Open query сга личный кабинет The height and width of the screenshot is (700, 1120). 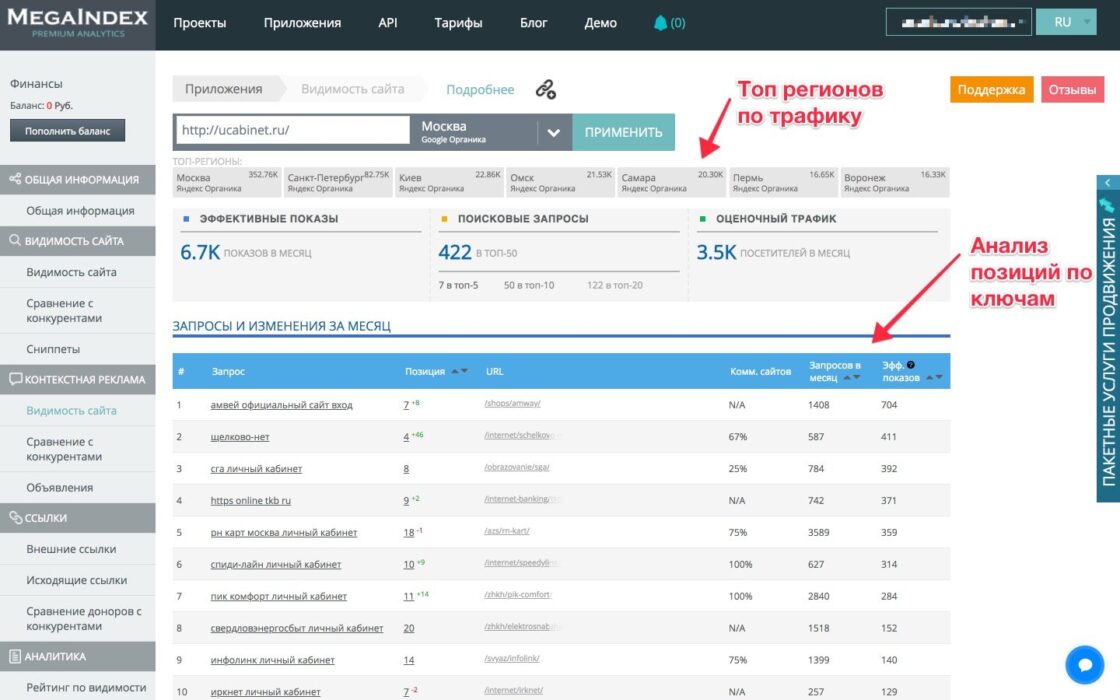click(x=256, y=469)
